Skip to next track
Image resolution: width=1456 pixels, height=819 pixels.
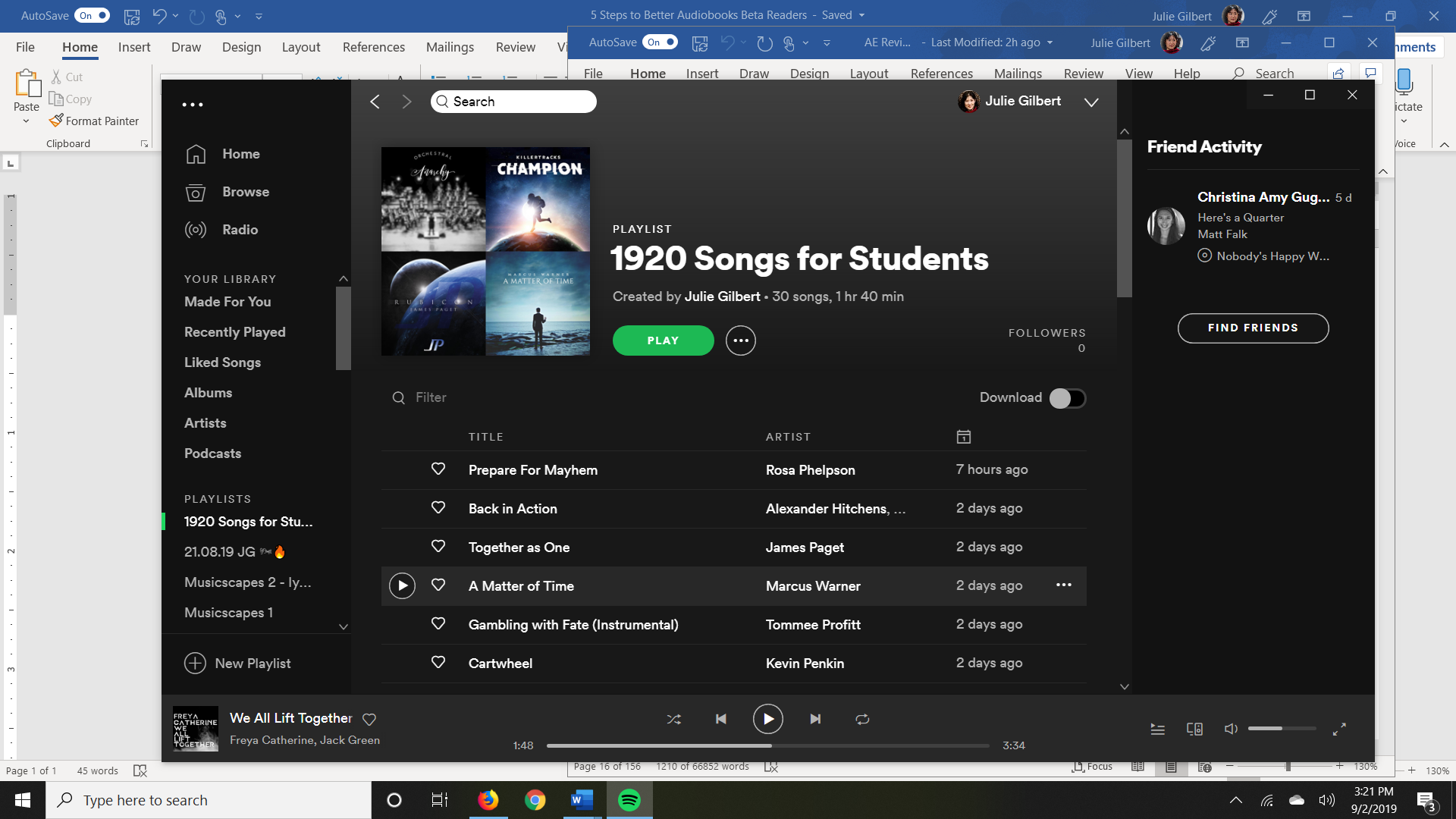pyautogui.click(x=815, y=719)
